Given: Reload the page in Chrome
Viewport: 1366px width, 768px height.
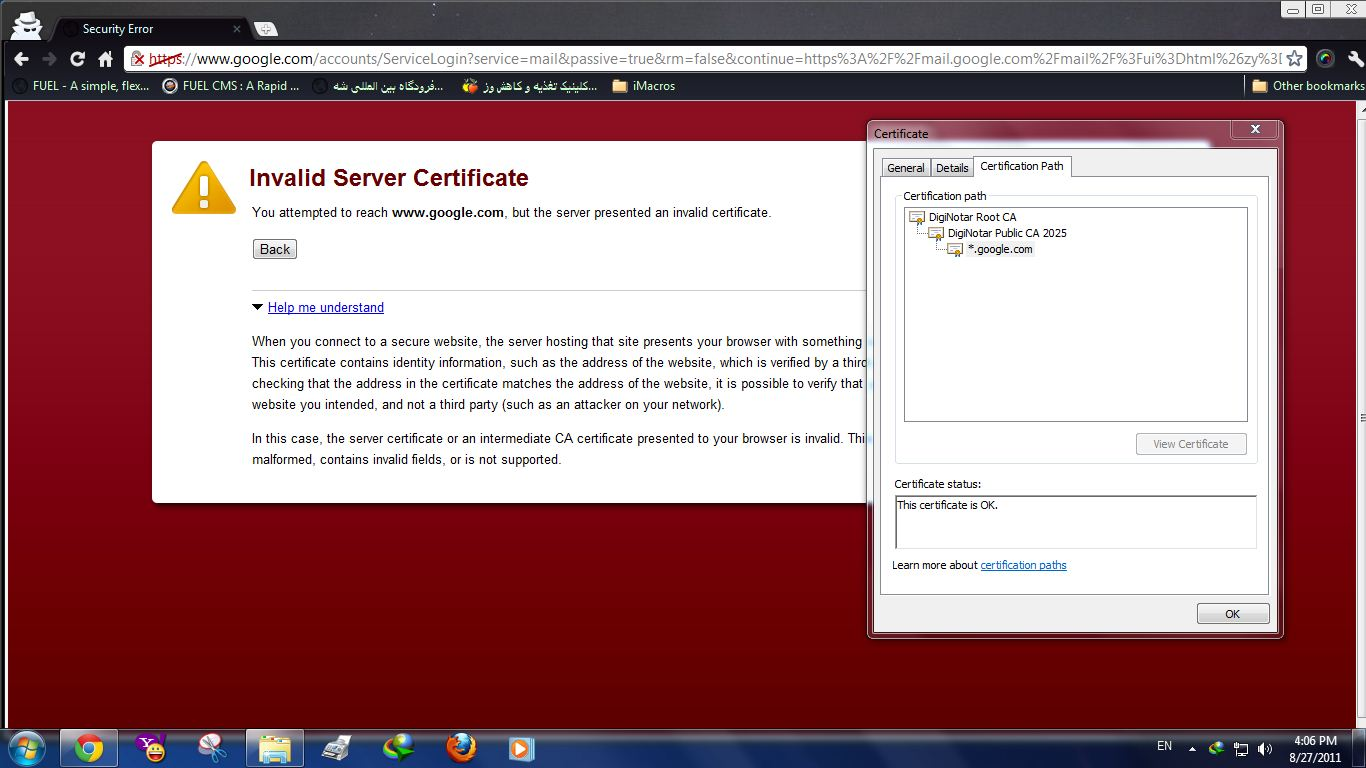Looking at the screenshot, I should [x=76, y=59].
